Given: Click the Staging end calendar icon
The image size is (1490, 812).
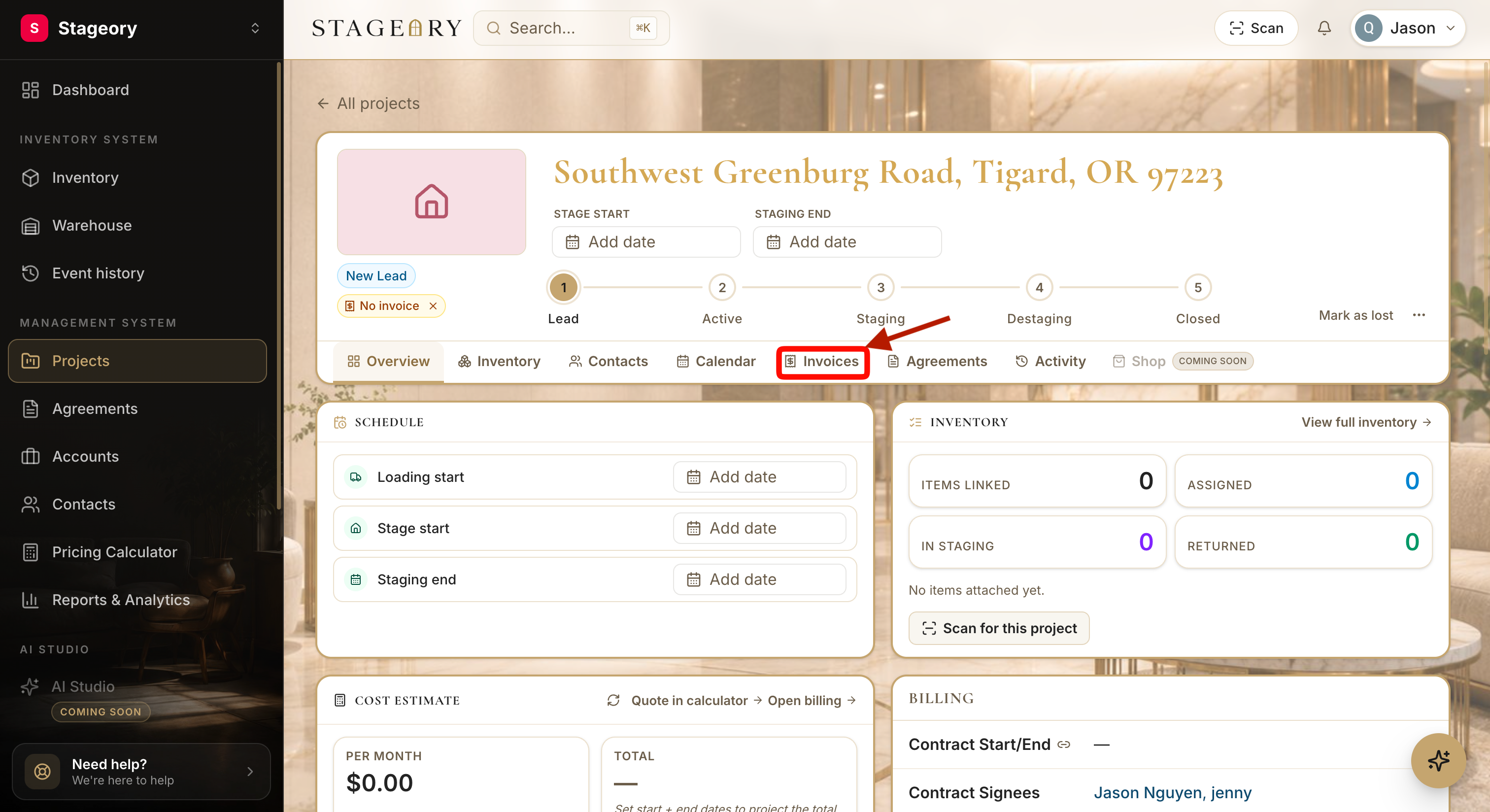Looking at the screenshot, I should [x=356, y=579].
